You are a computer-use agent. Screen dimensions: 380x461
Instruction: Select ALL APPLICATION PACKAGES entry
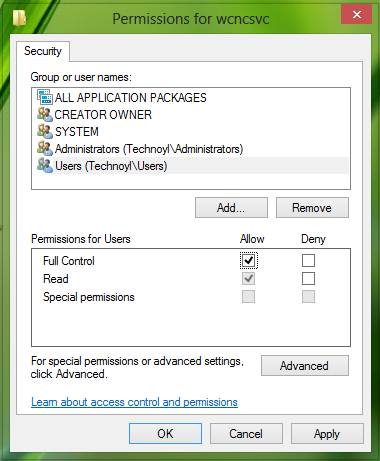coord(130,97)
